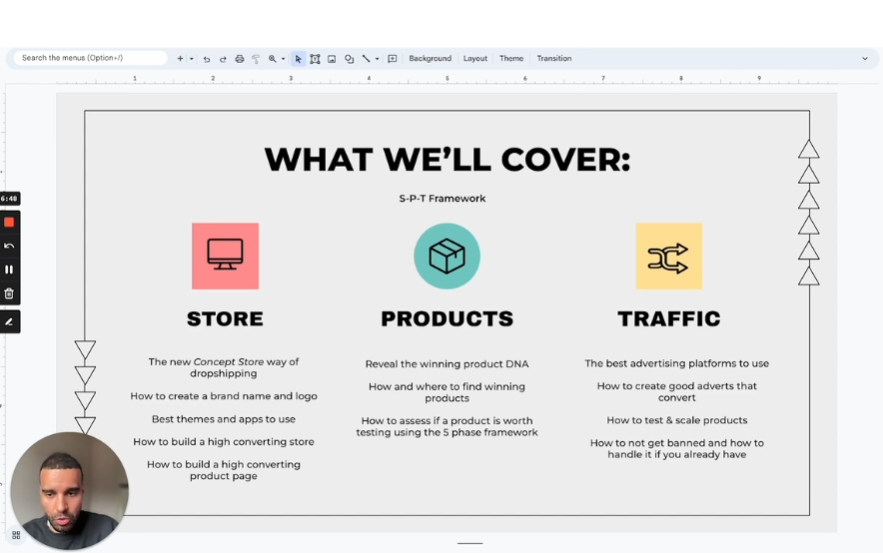Open the Layout menu
Screen dimensions: 883x553
point(475,59)
